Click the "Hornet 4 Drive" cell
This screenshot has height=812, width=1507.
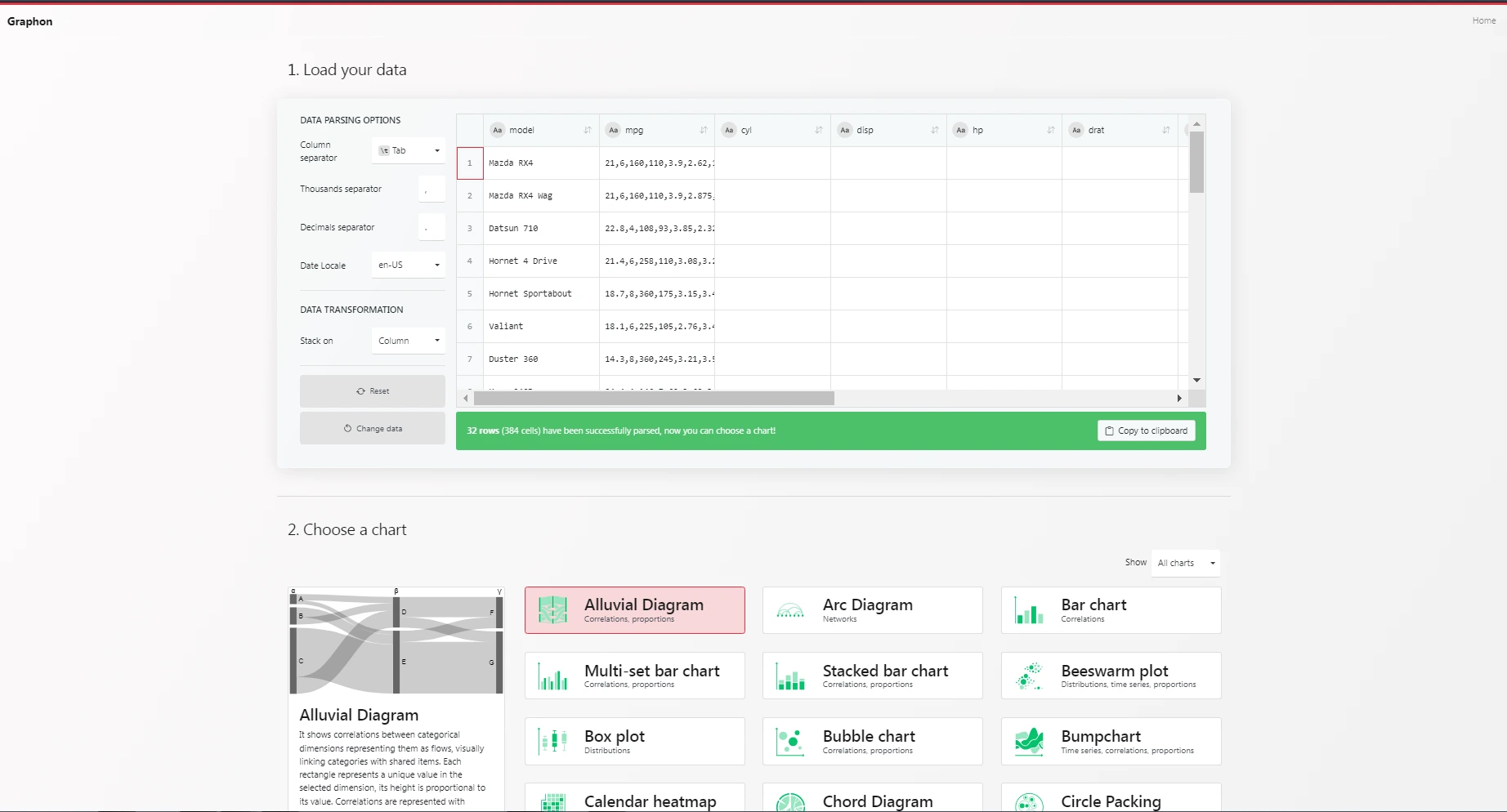541,261
